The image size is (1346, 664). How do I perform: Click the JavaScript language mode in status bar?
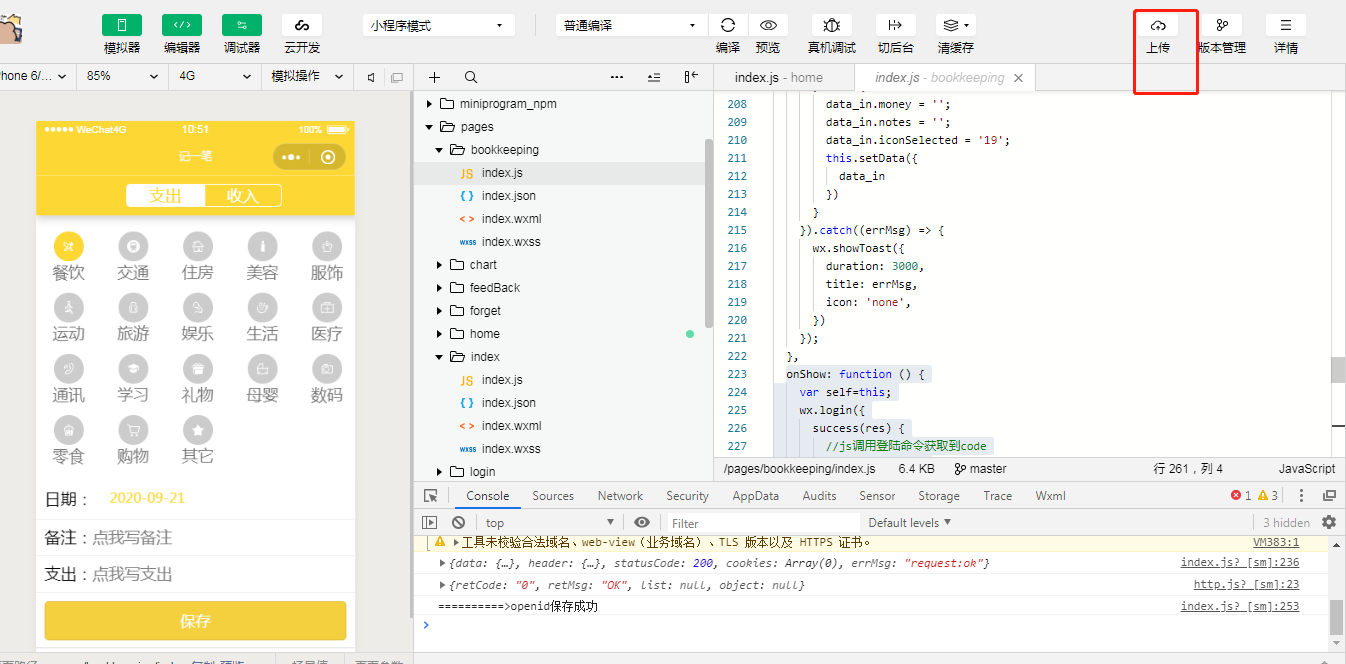tap(1306, 469)
